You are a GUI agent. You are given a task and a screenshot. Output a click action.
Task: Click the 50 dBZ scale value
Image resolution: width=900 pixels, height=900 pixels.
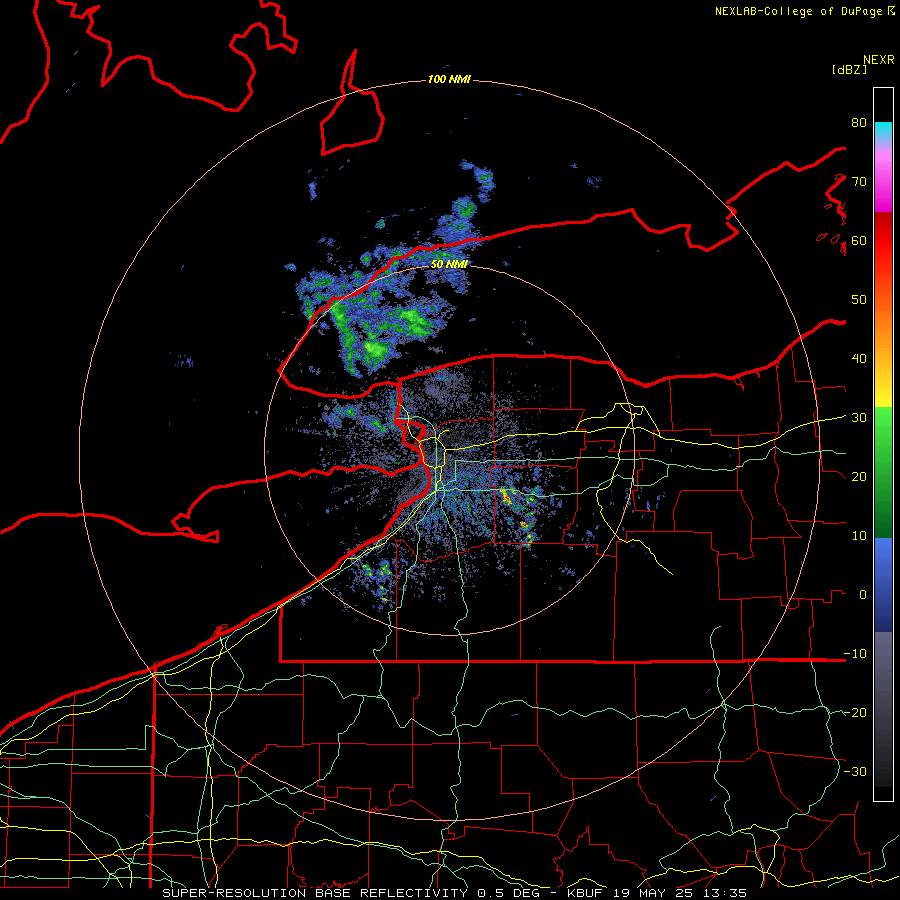(x=859, y=300)
